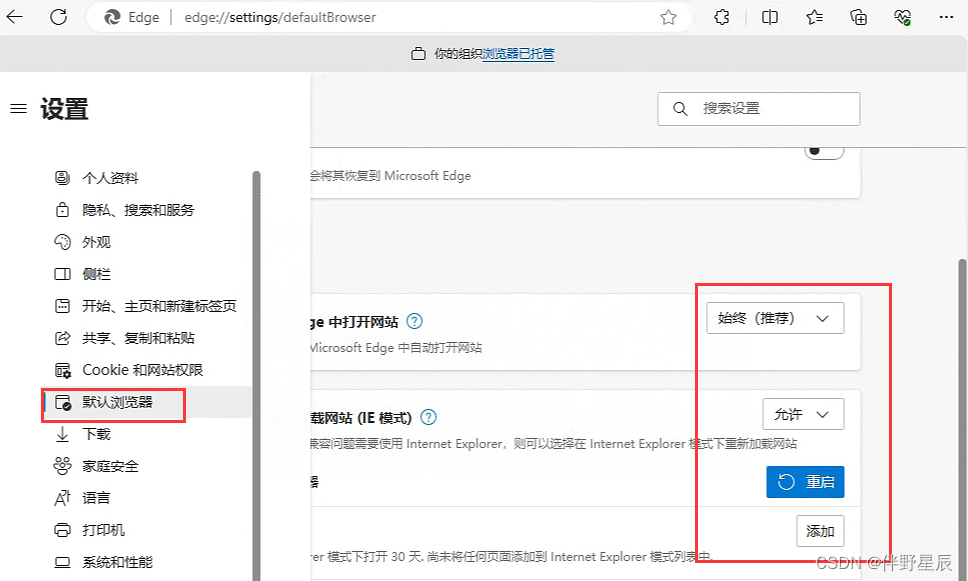Screen dimensions: 968x581
Task: Toggle the hamburger menu beside 设置
Action: coord(19,109)
